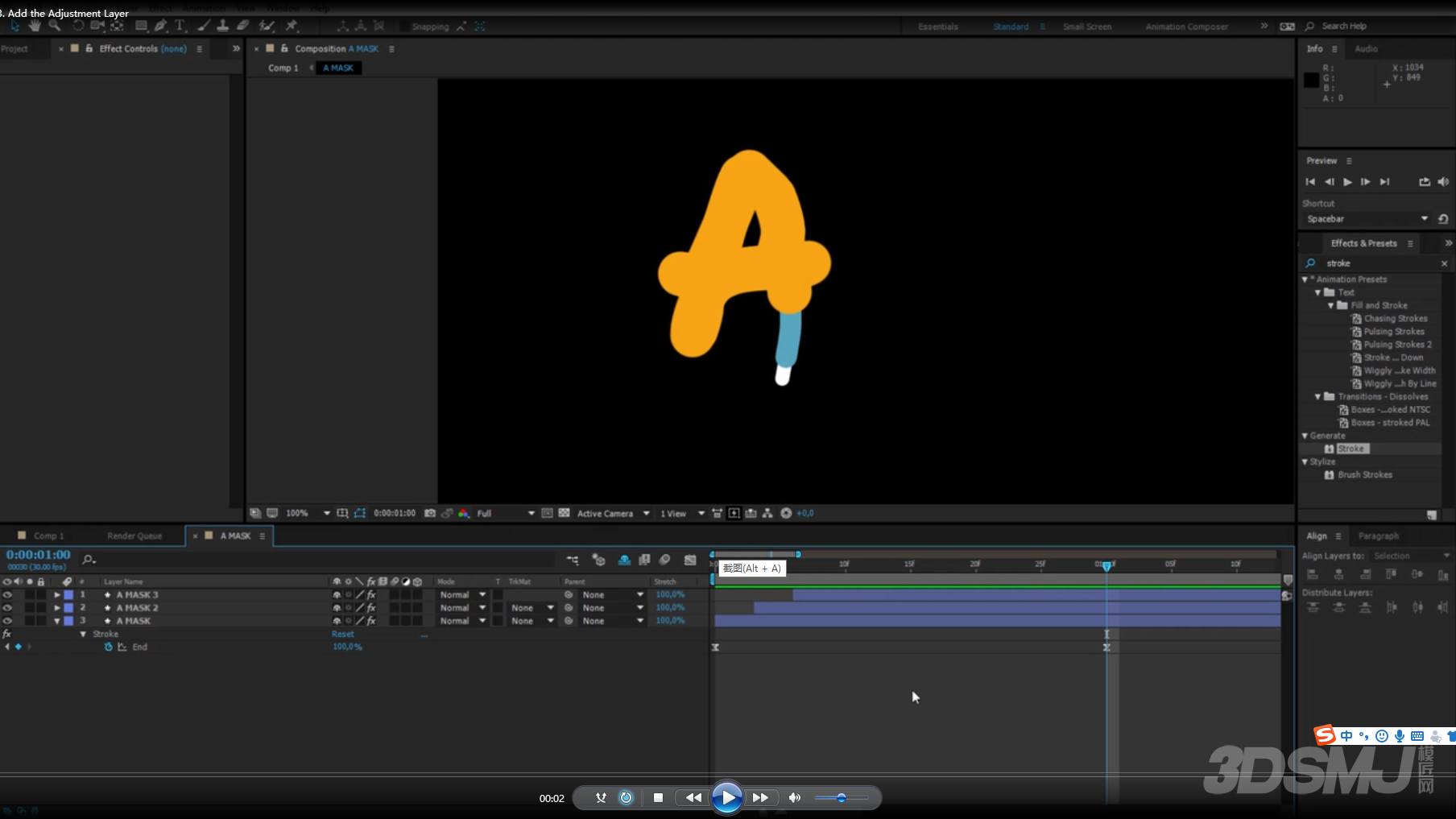Select the Eraser tool
1456x819 pixels.
(x=242, y=26)
